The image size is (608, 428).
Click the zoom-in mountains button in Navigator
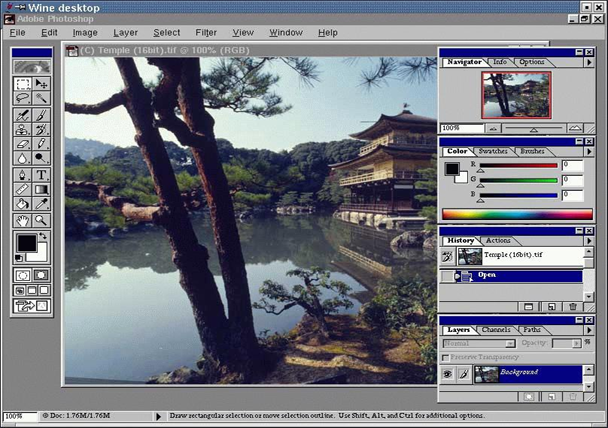click(x=575, y=129)
